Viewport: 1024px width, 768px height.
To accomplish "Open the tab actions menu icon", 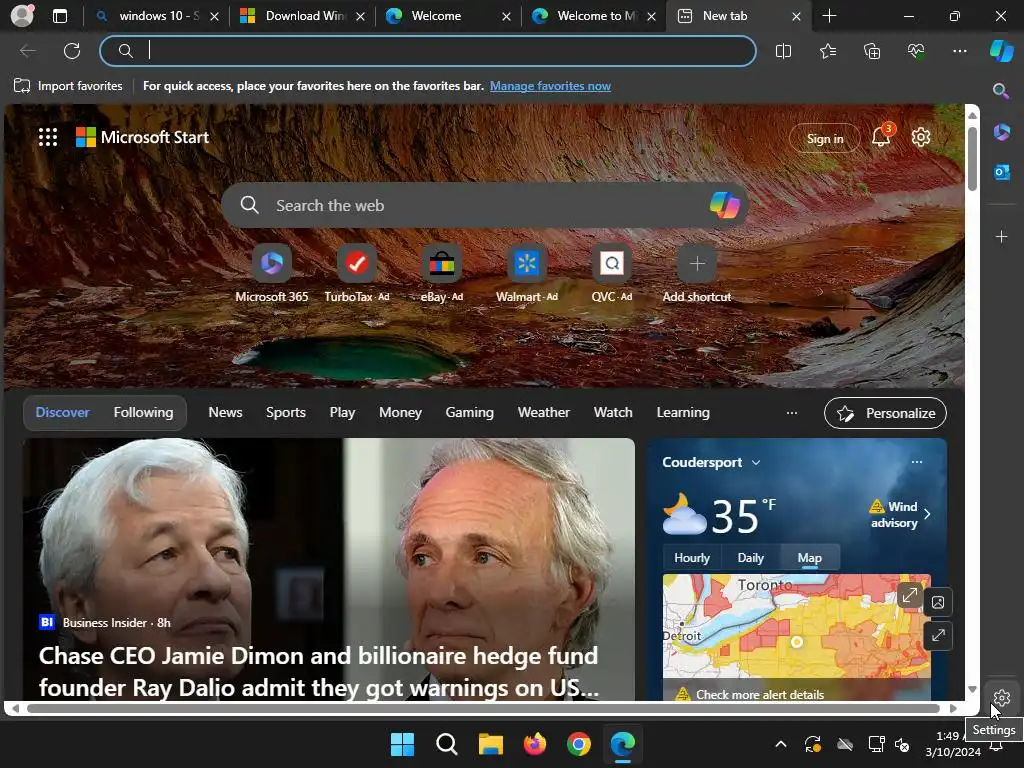I will tap(59, 16).
